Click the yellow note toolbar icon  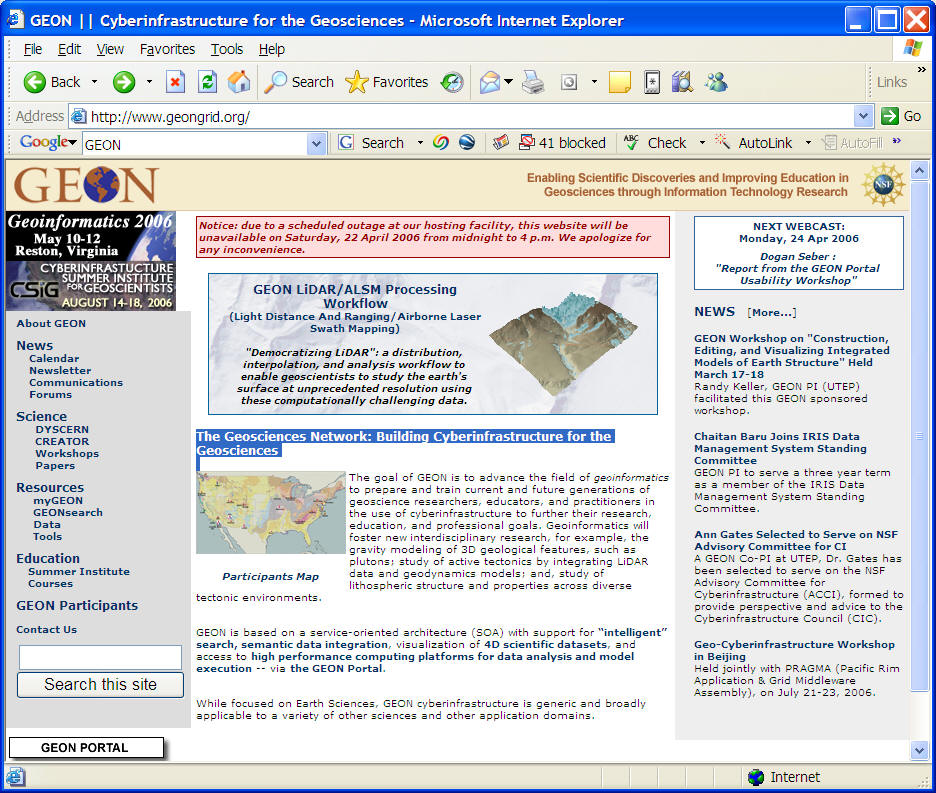(620, 82)
